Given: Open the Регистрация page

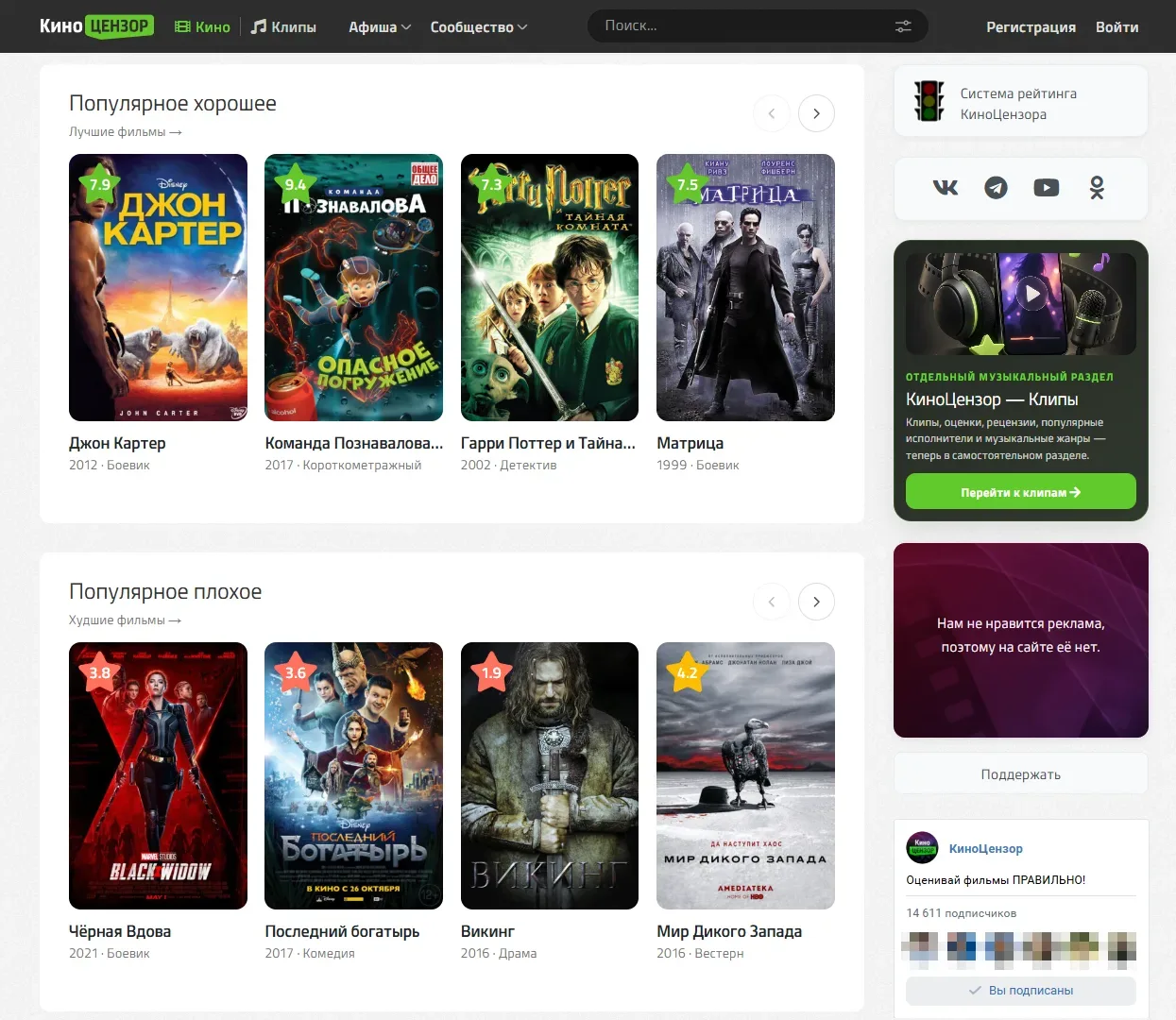Looking at the screenshot, I should tap(1031, 26).
